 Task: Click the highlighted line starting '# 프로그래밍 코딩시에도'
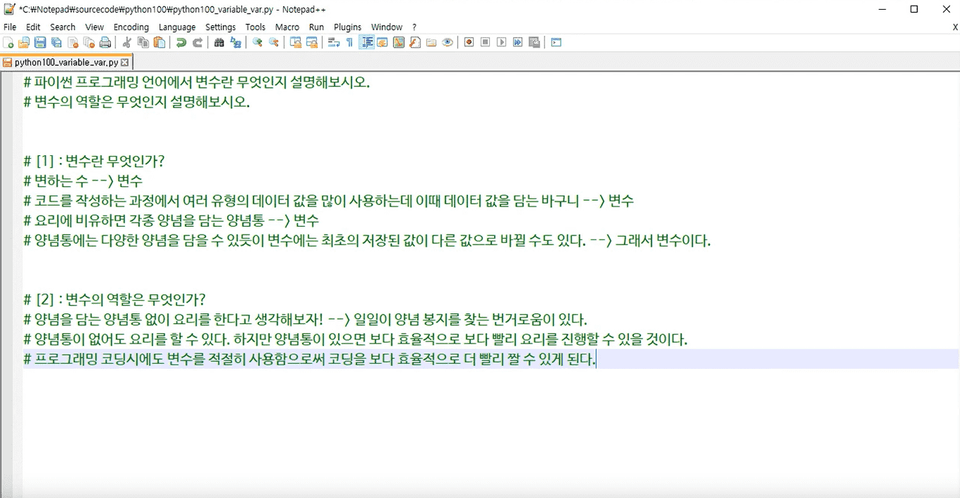pos(490,359)
